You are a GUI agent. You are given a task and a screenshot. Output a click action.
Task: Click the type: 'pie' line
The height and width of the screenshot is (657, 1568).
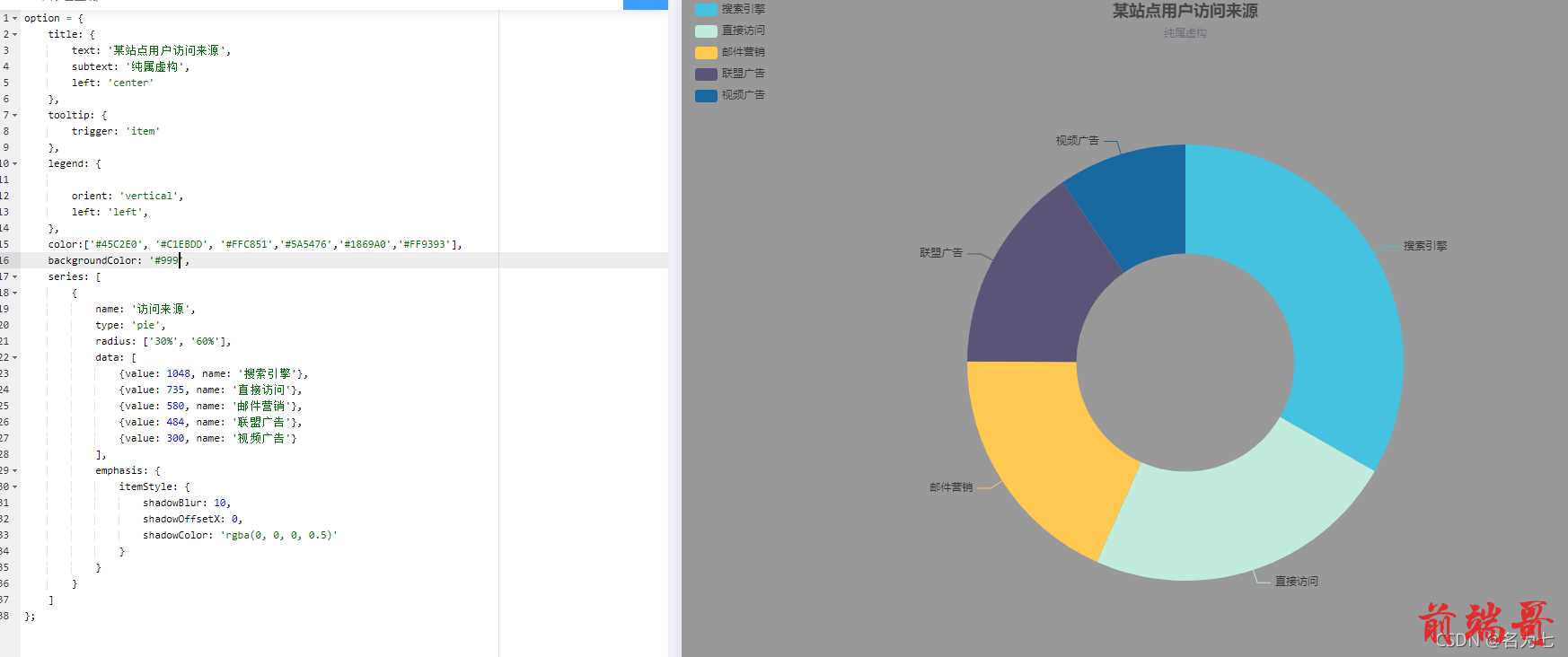pyautogui.click(x=130, y=325)
